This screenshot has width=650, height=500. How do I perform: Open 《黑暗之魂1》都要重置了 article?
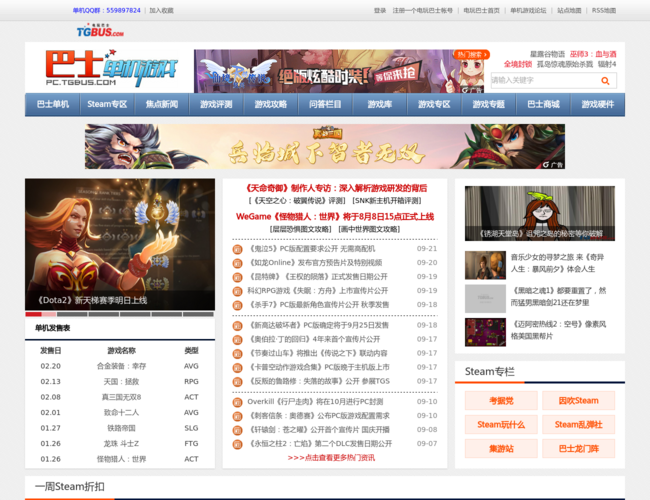click(x=558, y=296)
